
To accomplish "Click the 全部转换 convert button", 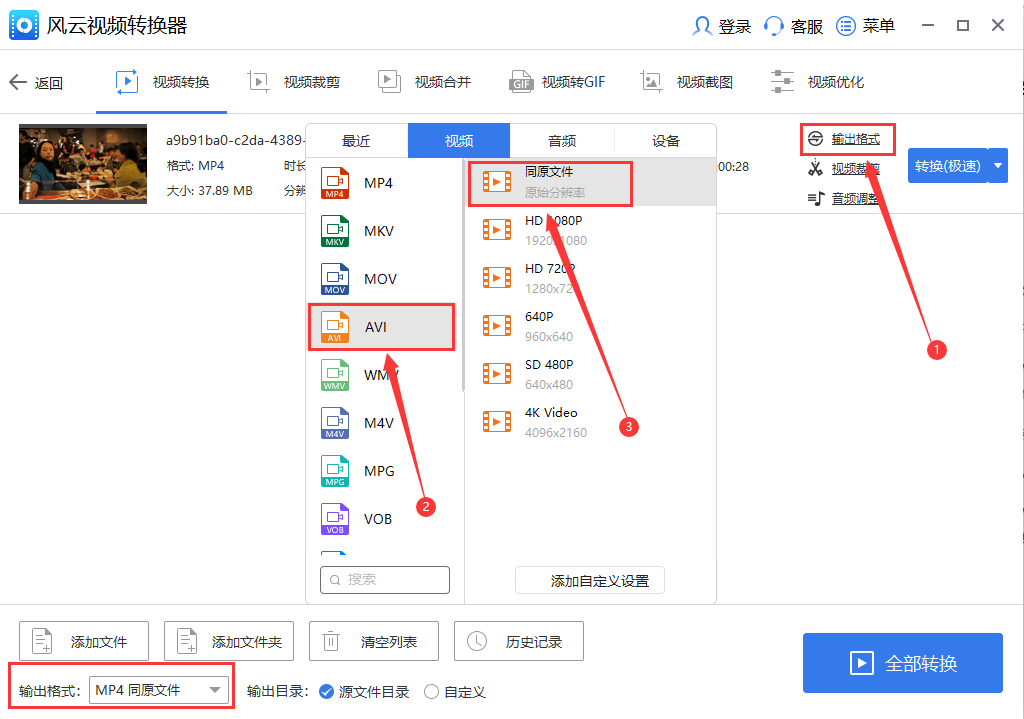I will click(902, 663).
